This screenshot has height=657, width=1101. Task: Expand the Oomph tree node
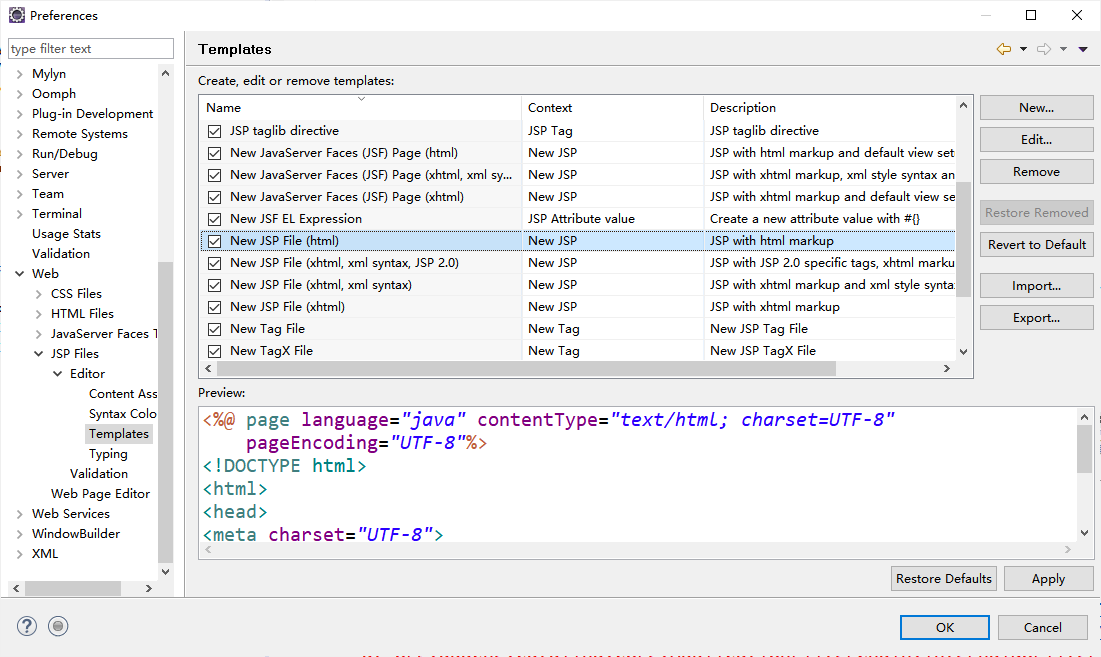pos(20,94)
